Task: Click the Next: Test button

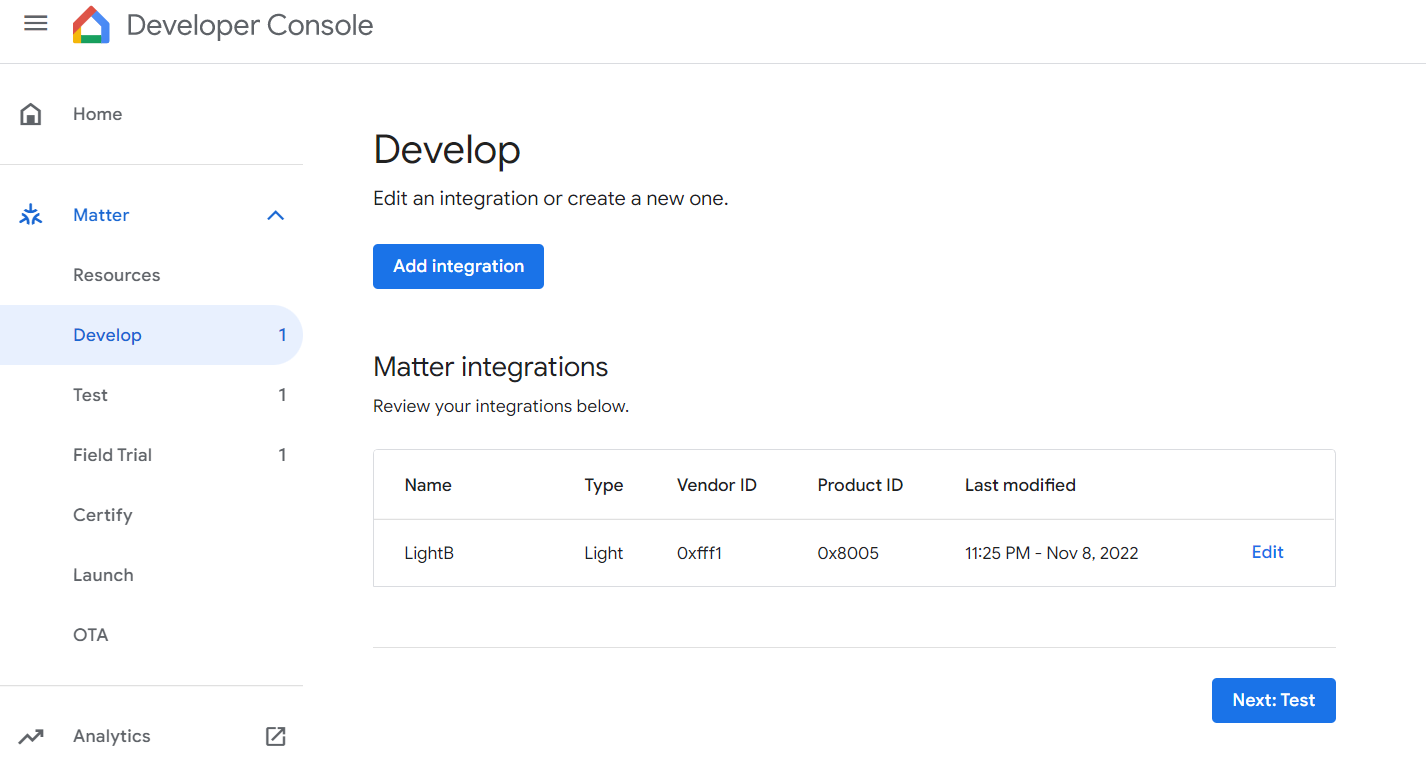Action: [1273, 700]
